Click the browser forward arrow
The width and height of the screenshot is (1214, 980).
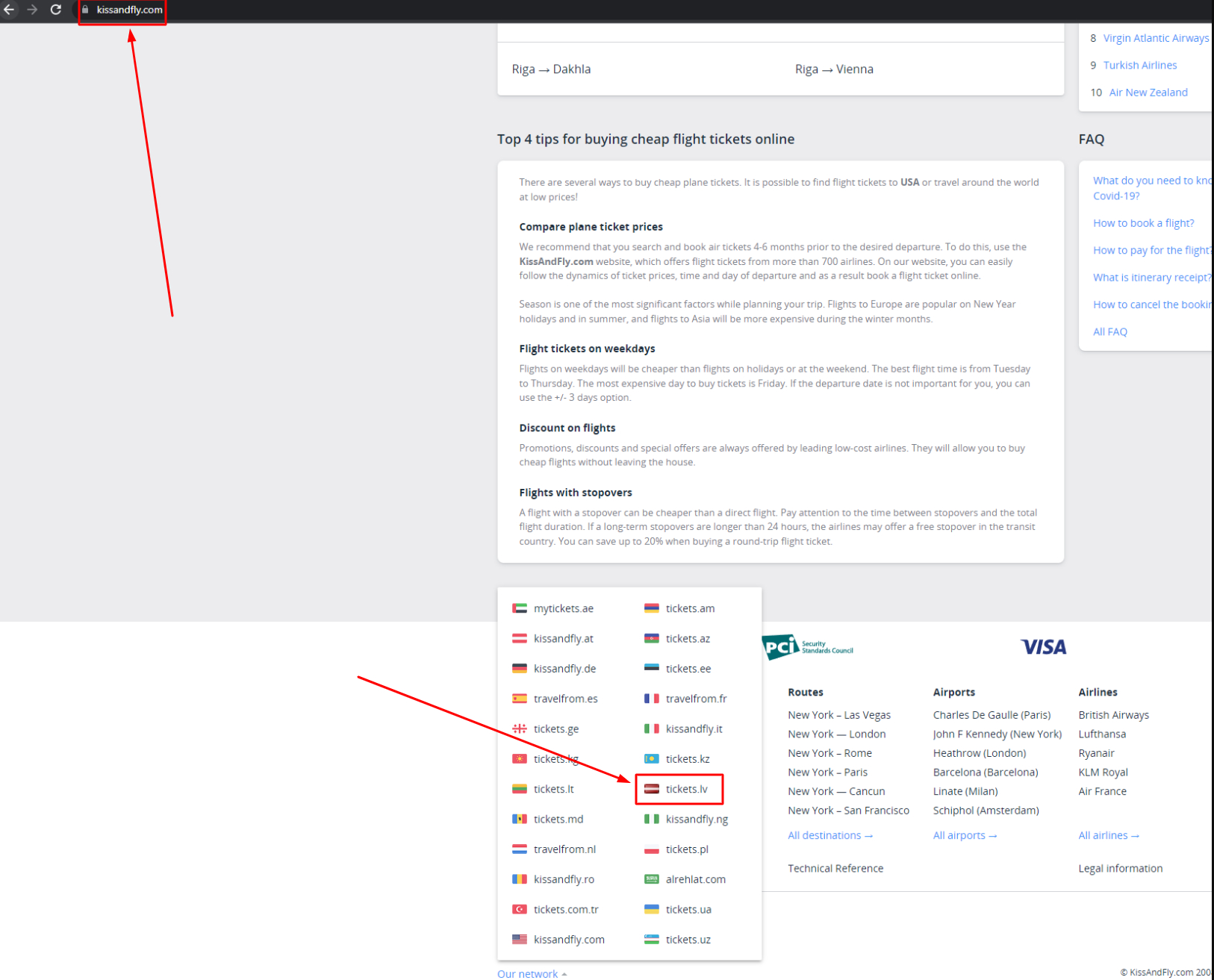pyautogui.click(x=32, y=10)
